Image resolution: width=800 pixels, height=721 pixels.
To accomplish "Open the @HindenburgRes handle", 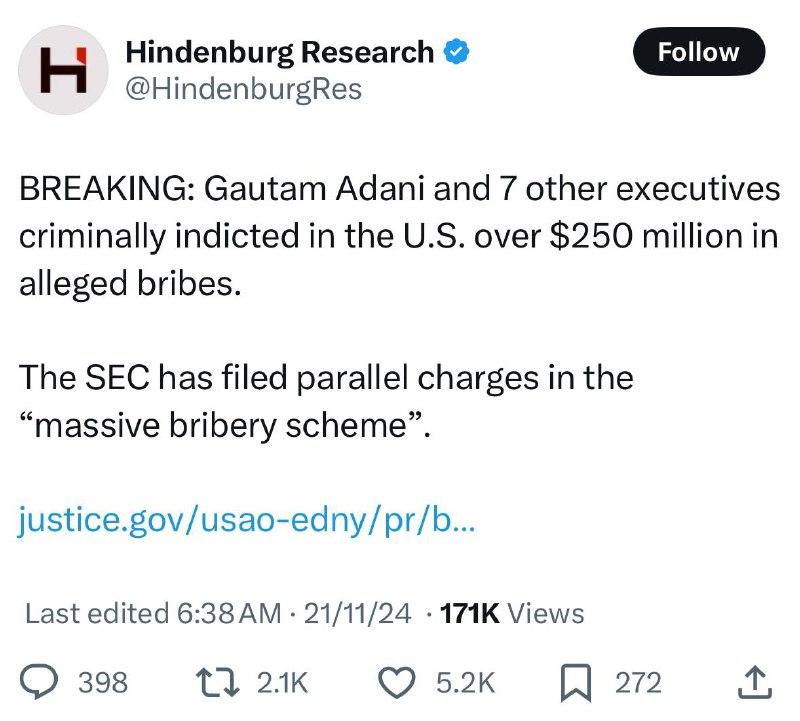I will click(244, 89).
